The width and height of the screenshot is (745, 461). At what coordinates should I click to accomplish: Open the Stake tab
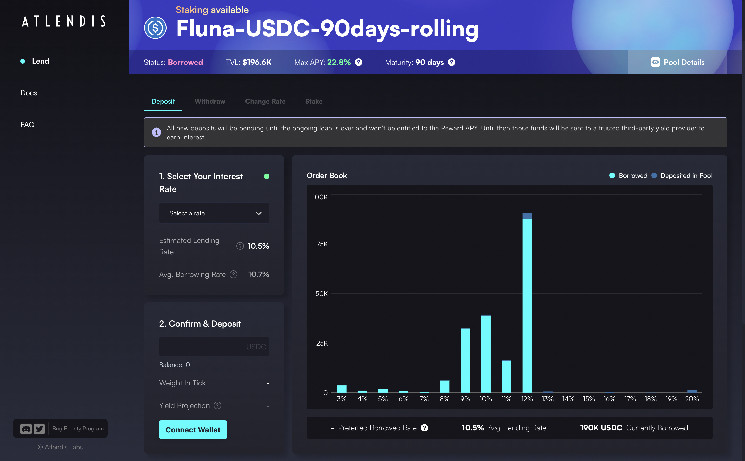point(313,102)
